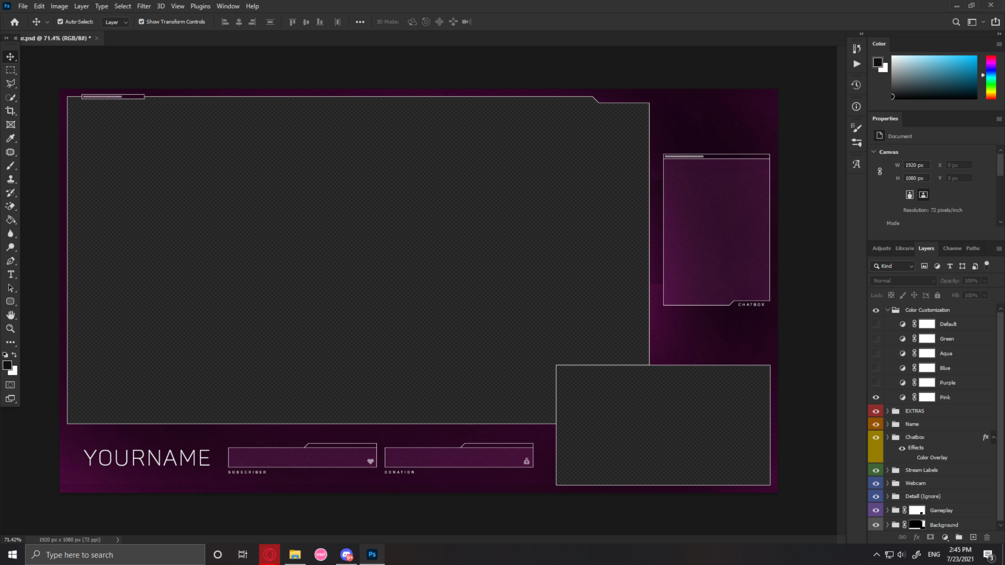Select the Pen tool
Screen dimensions: 1005x565
click(11, 261)
